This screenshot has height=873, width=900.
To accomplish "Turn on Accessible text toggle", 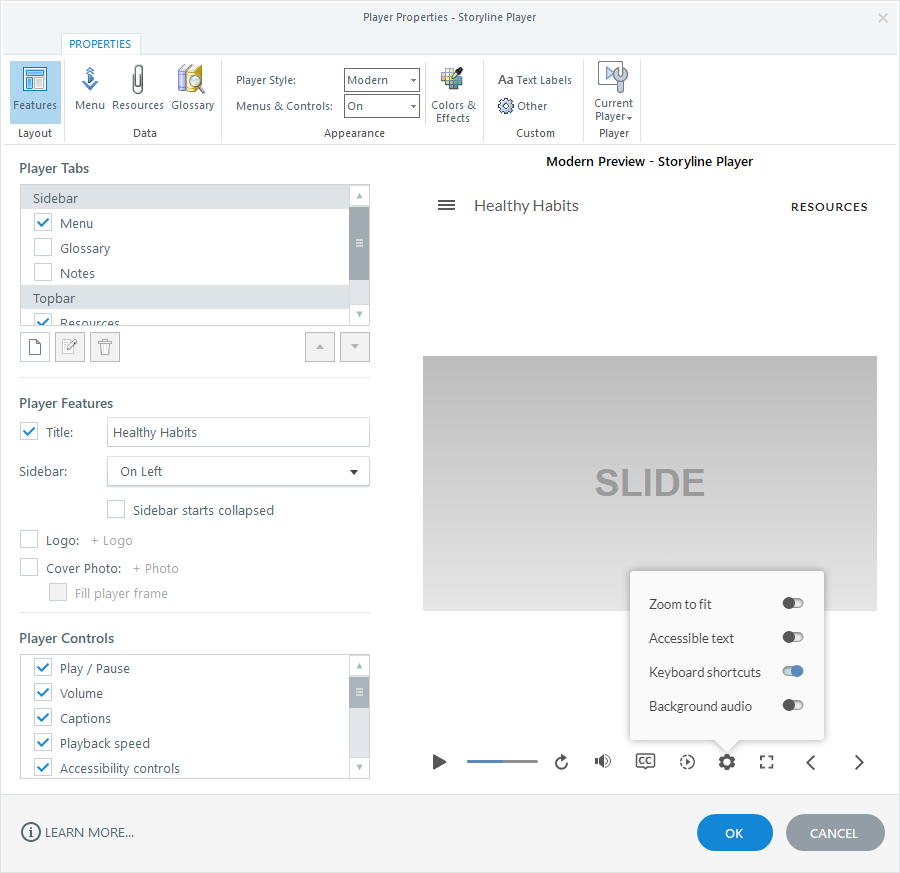I will pyautogui.click(x=793, y=637).
